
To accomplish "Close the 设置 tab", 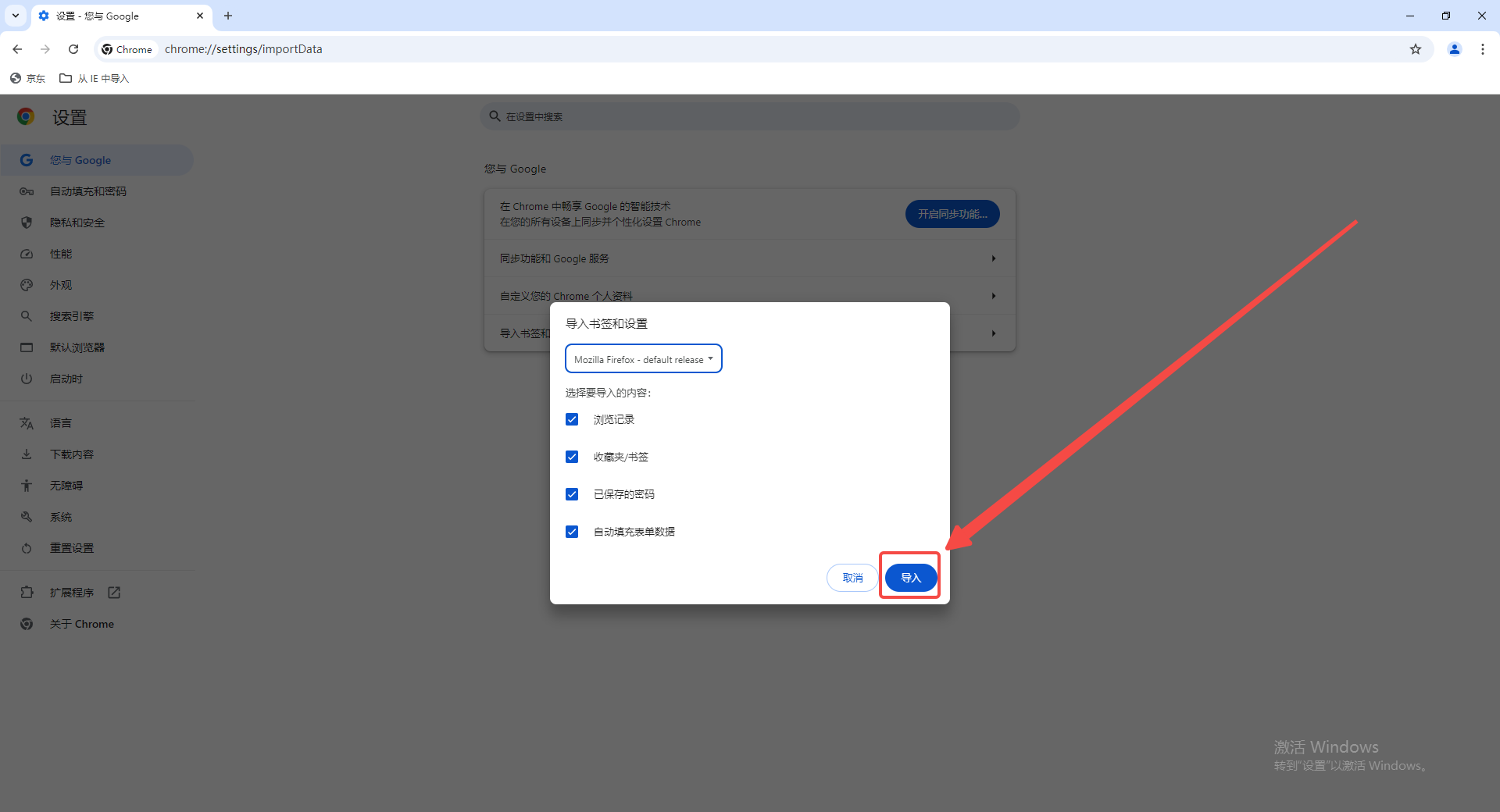I will 200,16.
